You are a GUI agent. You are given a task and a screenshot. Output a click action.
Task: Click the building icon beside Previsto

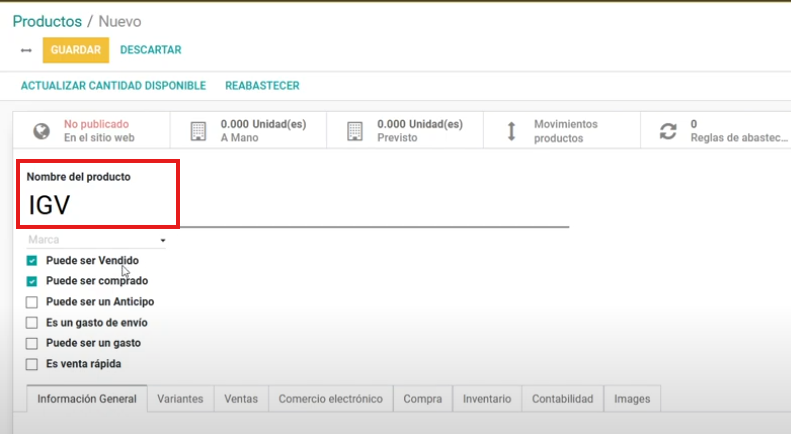coord(355,131)
